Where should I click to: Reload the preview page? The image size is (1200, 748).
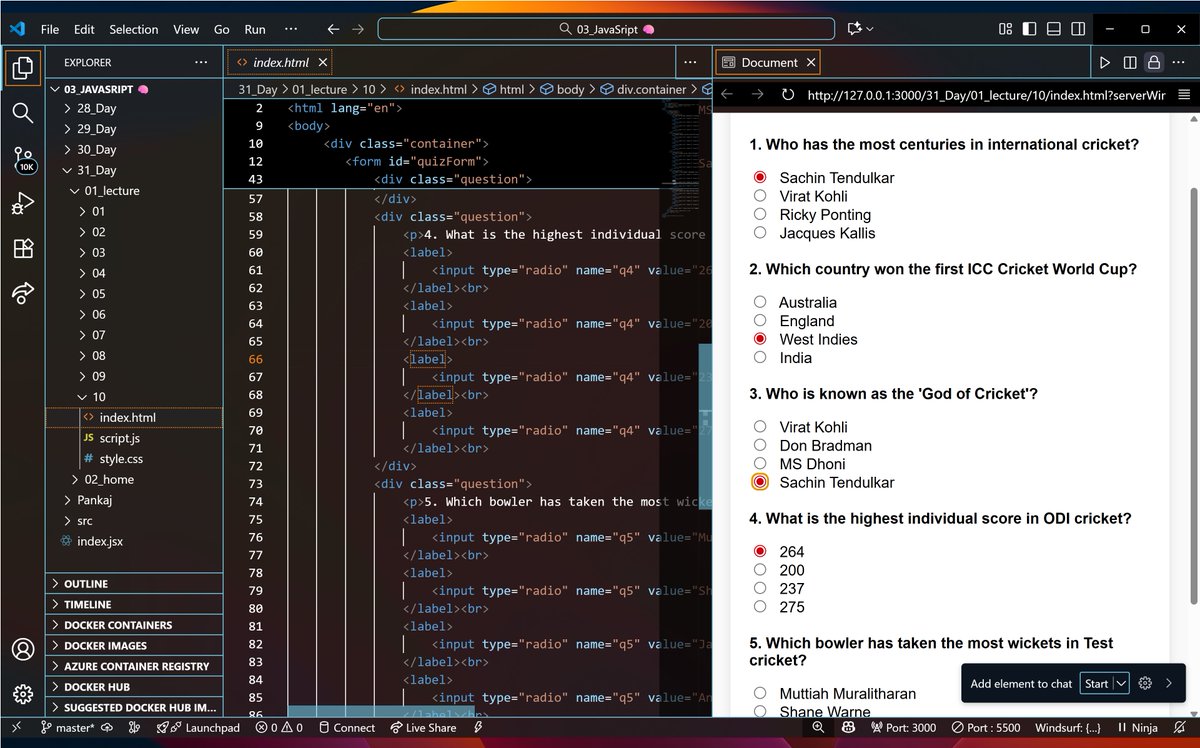[788, 95]
